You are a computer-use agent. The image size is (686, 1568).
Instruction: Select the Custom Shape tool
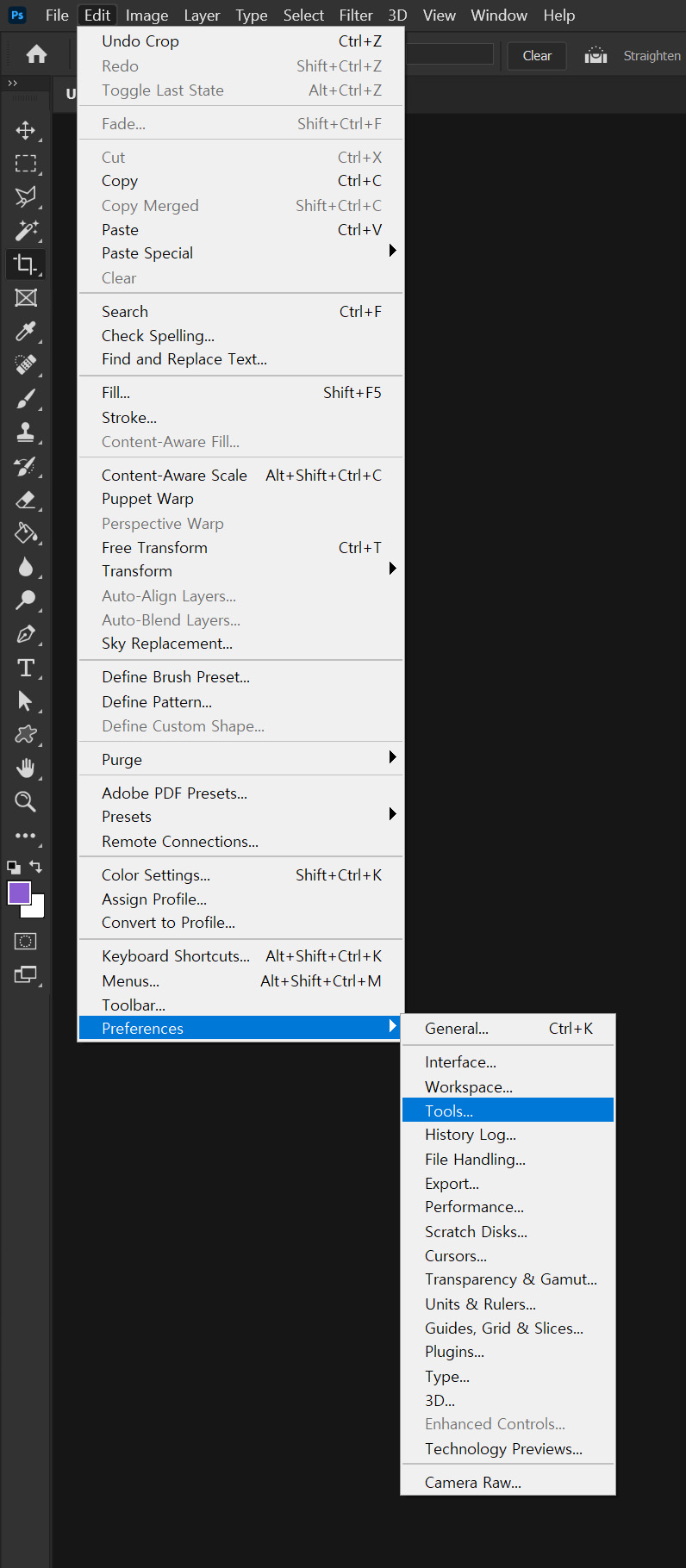(x=26, y=735)
